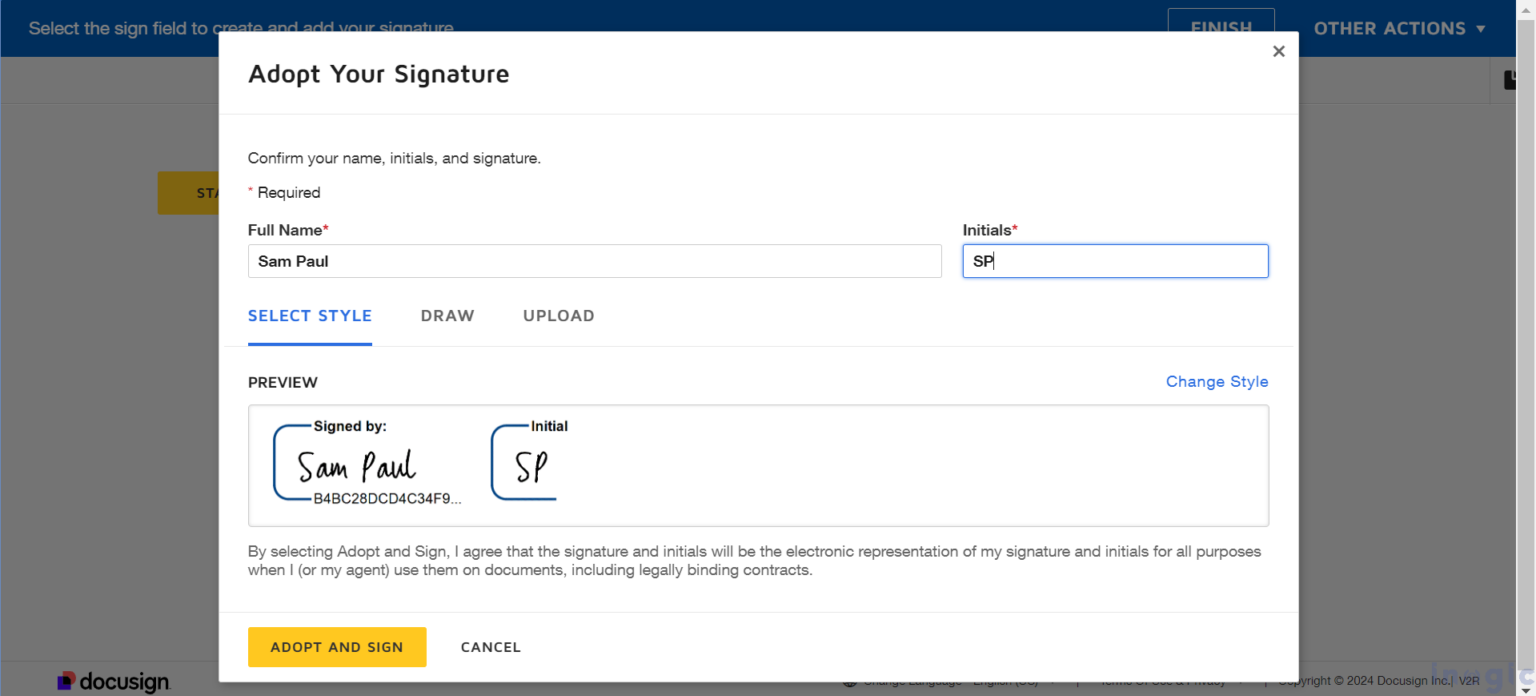Click inside the Initials field
The width and height of the screenshot is (1536, 696).
coord(1115,261)
